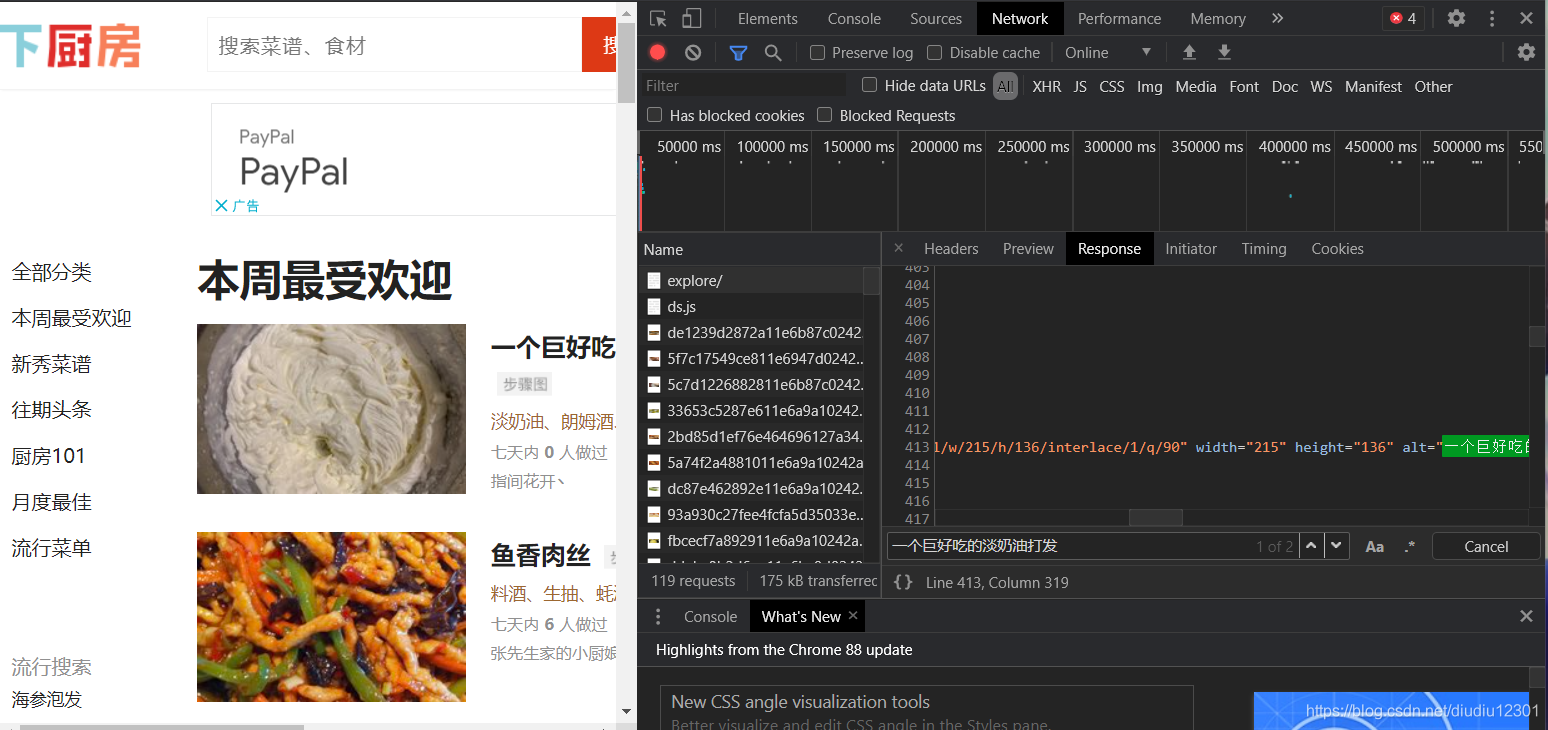This screenshot has width=1548, height=730.
Task: Export HAR with the download arrow
Action: 1224,52
